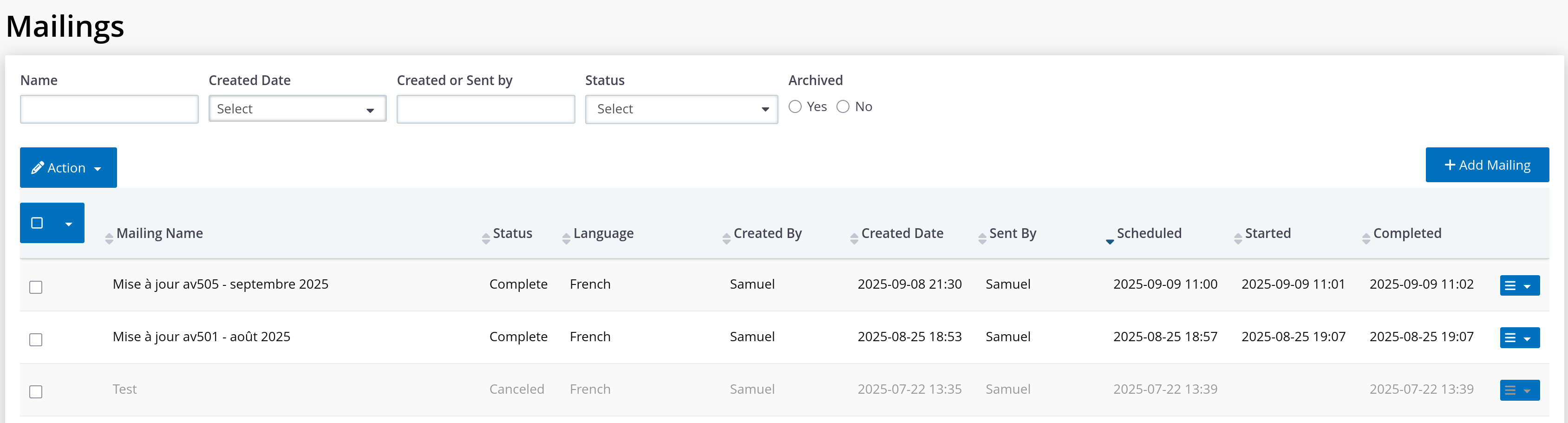Click the Status column sort icon
1568x423 pixels.
coord(486,239)
